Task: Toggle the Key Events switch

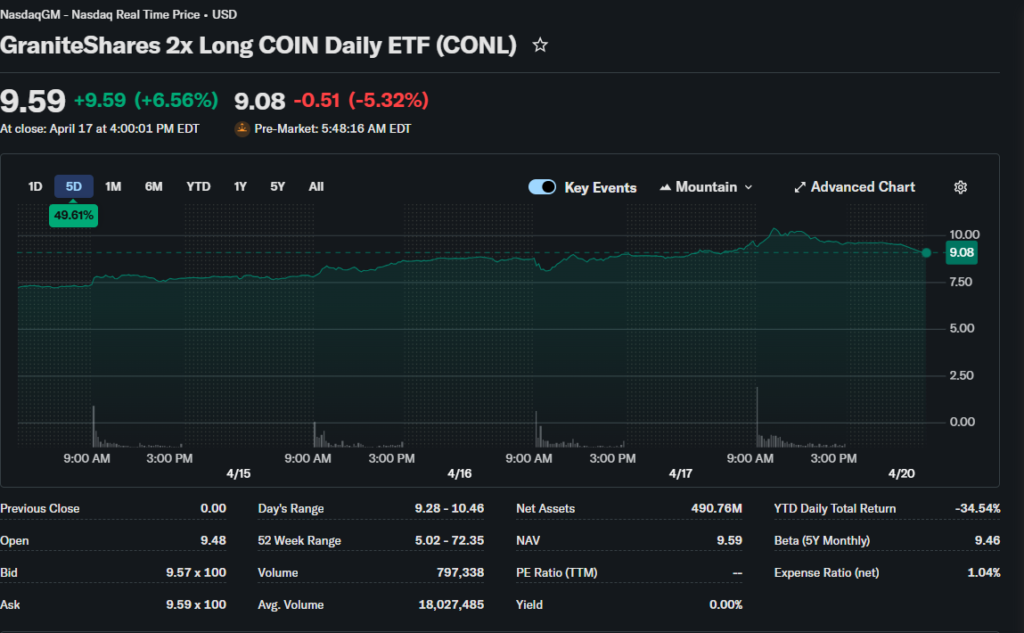Action: point(542,187)
